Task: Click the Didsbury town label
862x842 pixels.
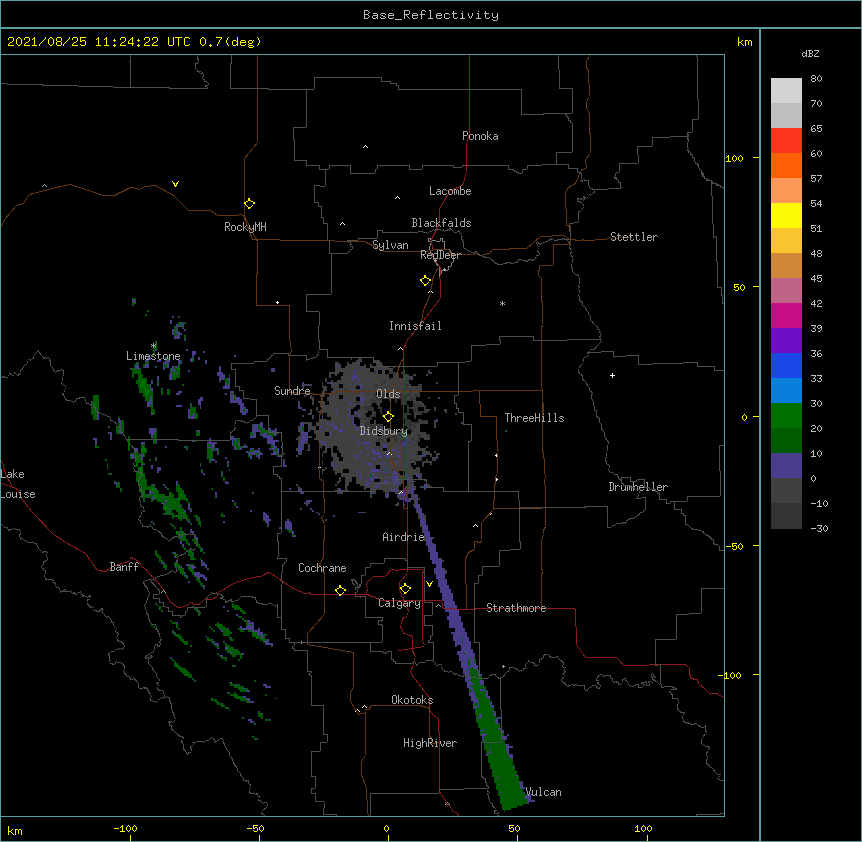Action: pyautogui.click(x=384, y=431)
